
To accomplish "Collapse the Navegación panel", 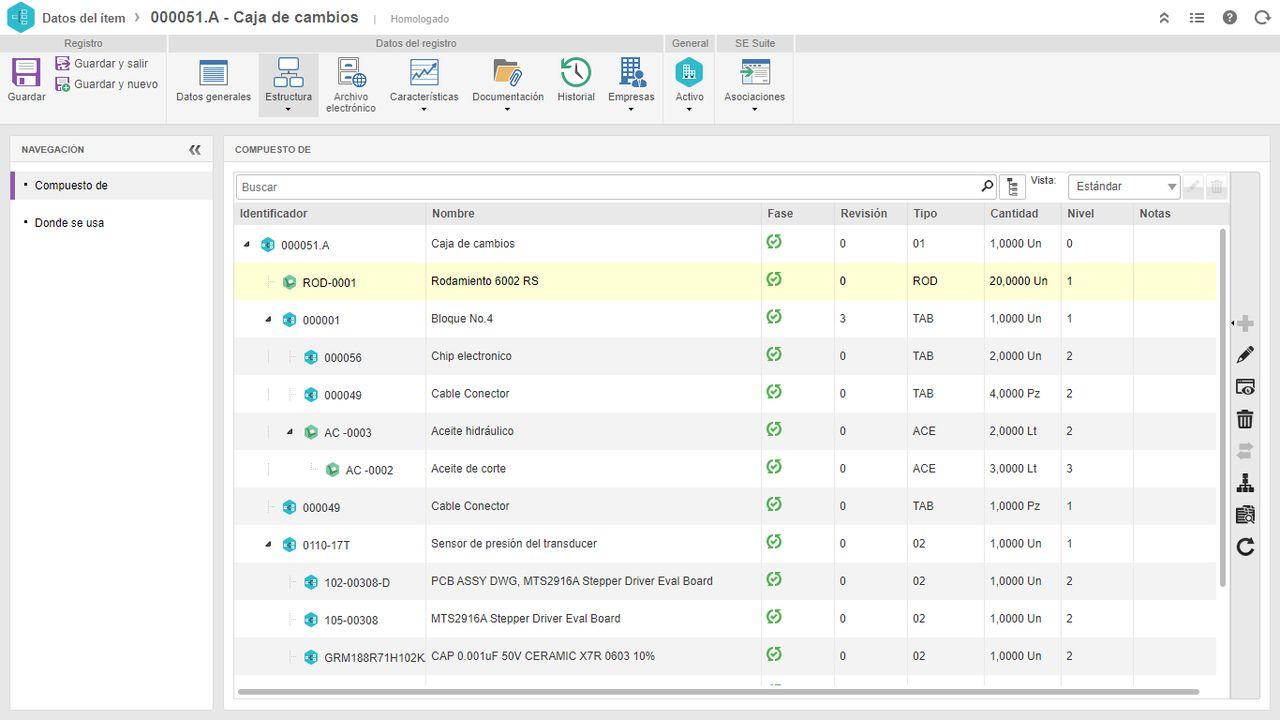I will click(195, 150).
